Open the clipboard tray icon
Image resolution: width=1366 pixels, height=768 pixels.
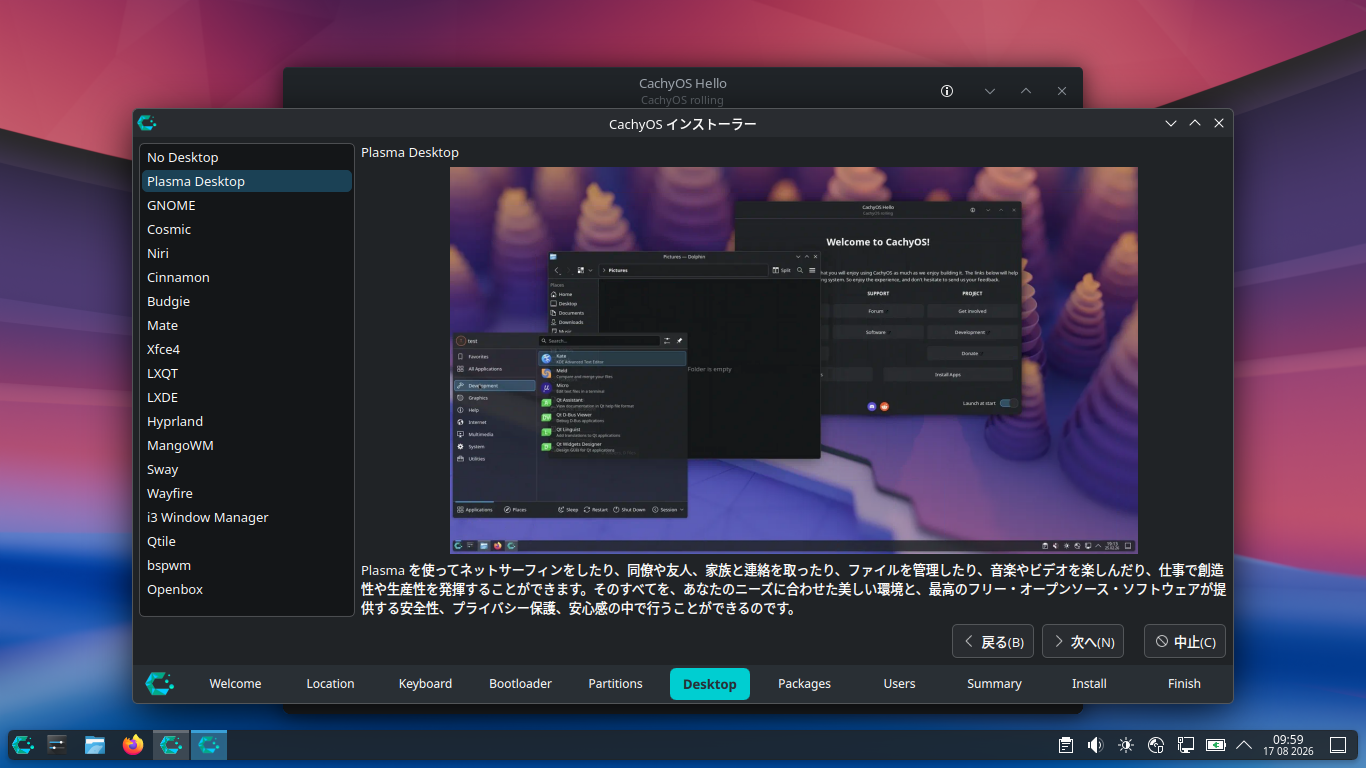click(1066, 744)
